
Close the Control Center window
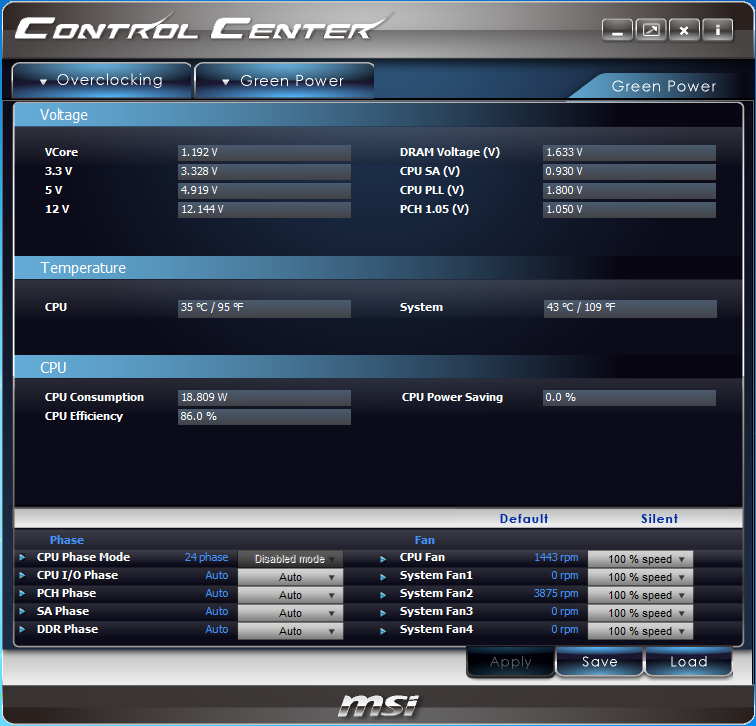684,30
